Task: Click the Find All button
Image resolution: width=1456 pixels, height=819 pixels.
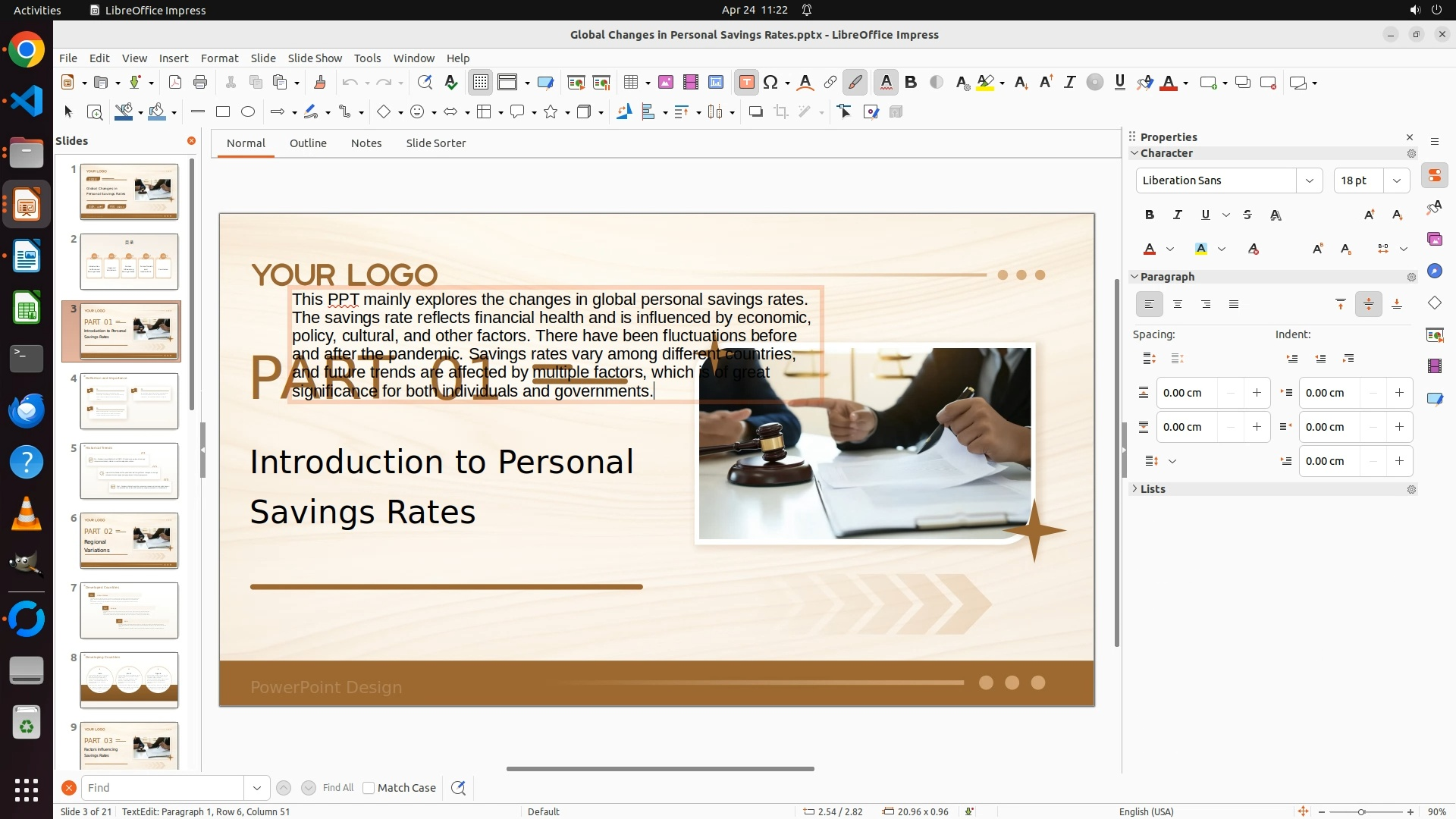Action: click(x=338, y=788)
